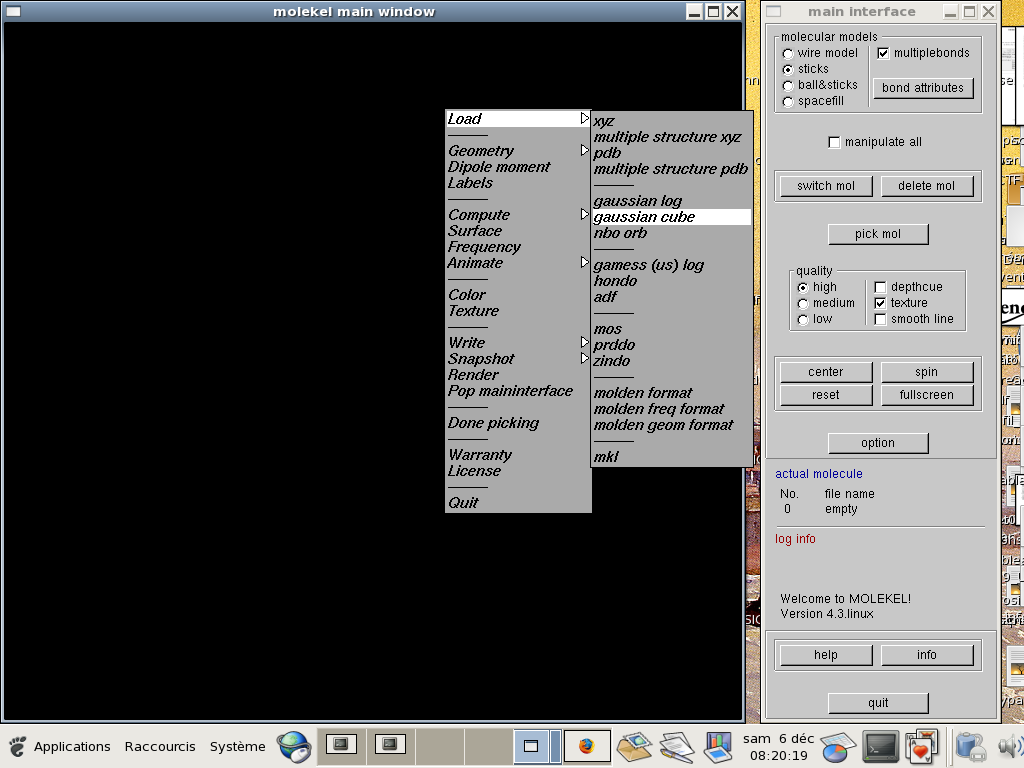Set quality to high
This screenshot has height=768, width=1024.
pyautogui.click(x=803, y=287)
